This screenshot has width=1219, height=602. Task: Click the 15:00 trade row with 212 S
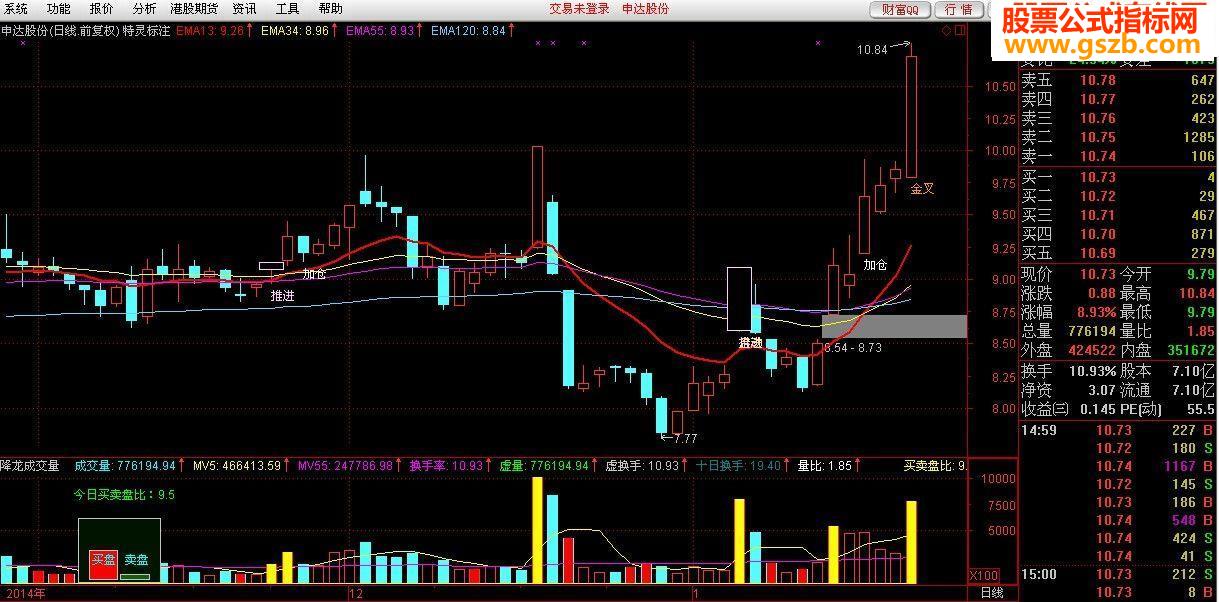tap(1118, 574)
